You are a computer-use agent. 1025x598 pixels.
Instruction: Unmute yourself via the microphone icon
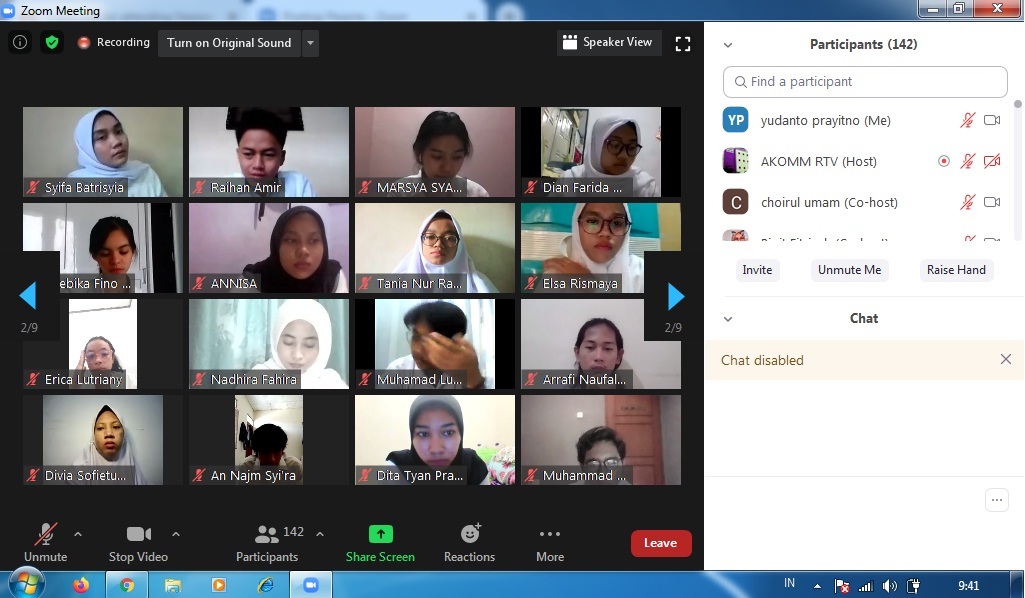coord(45,533)
